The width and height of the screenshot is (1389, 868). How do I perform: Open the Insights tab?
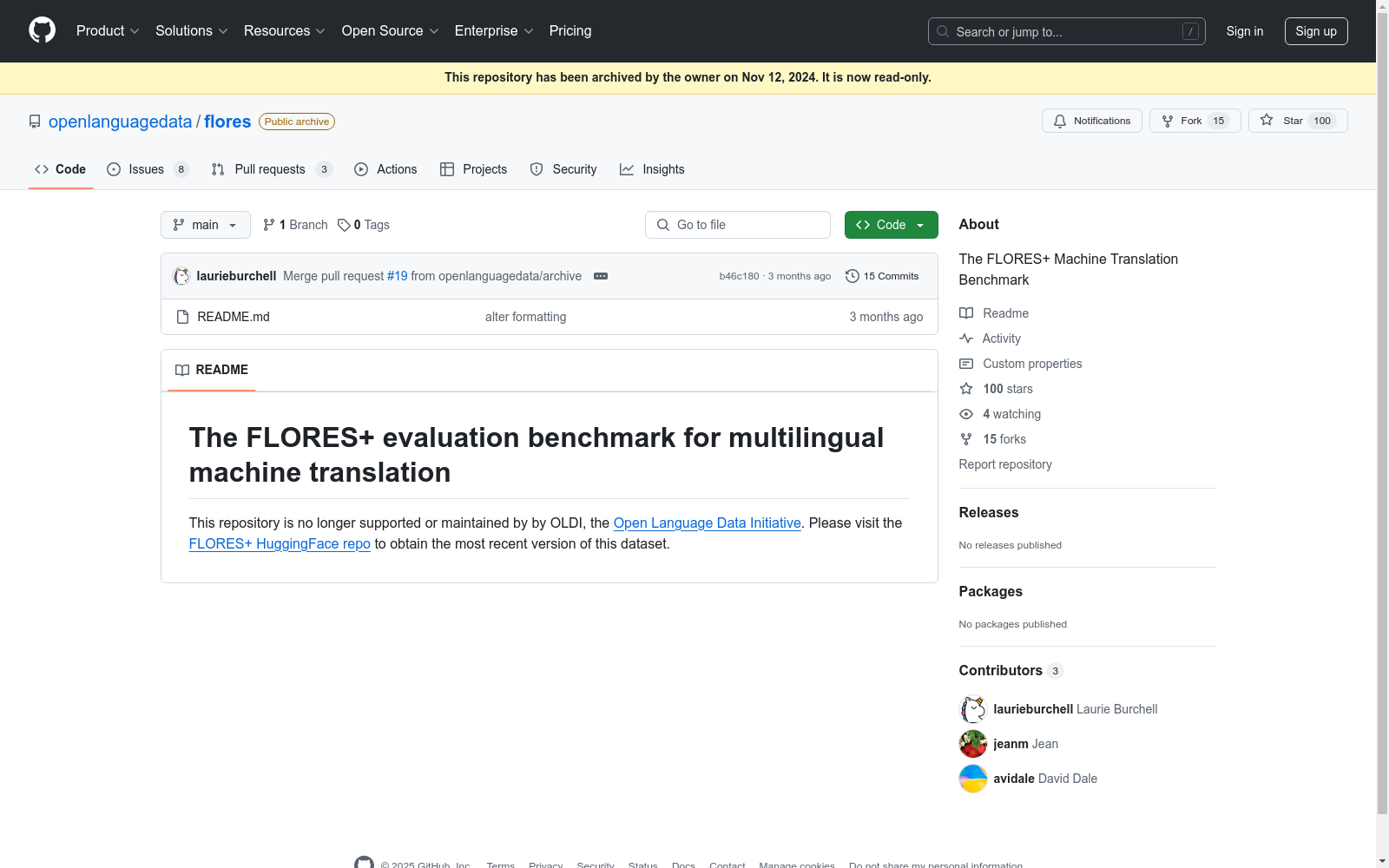click(x=652, y=169)
